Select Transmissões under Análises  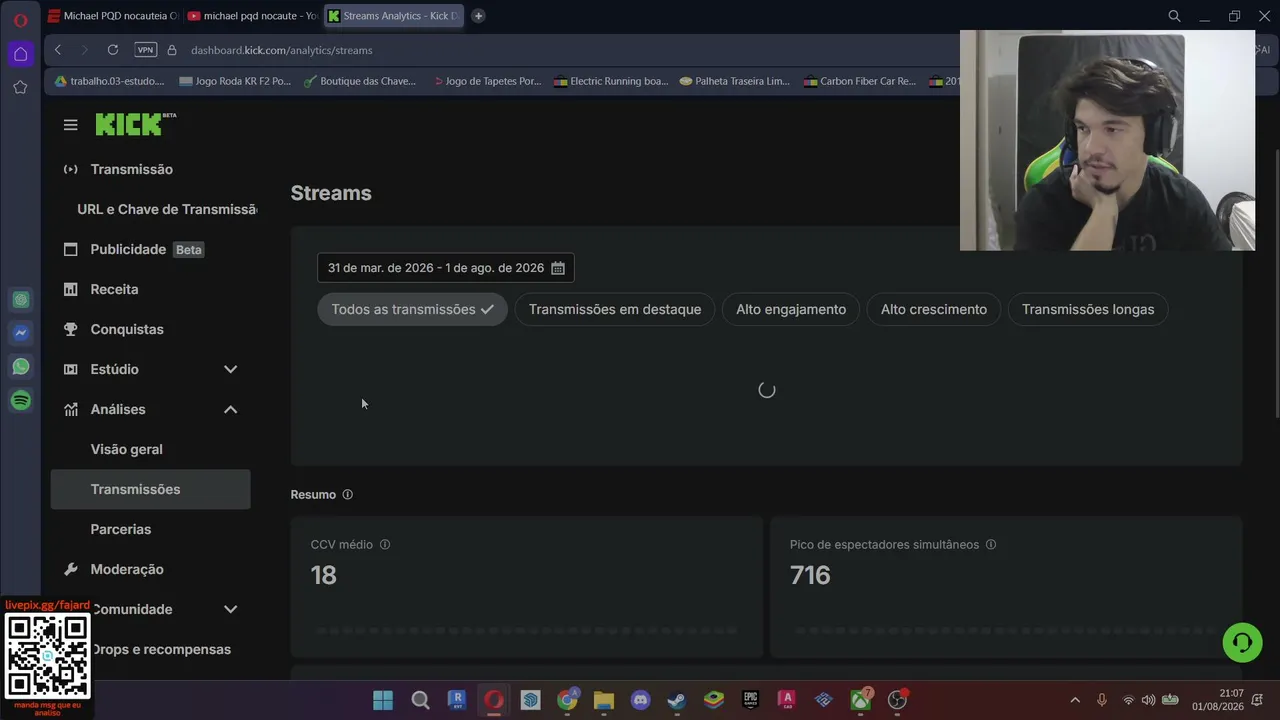[150, 489]
